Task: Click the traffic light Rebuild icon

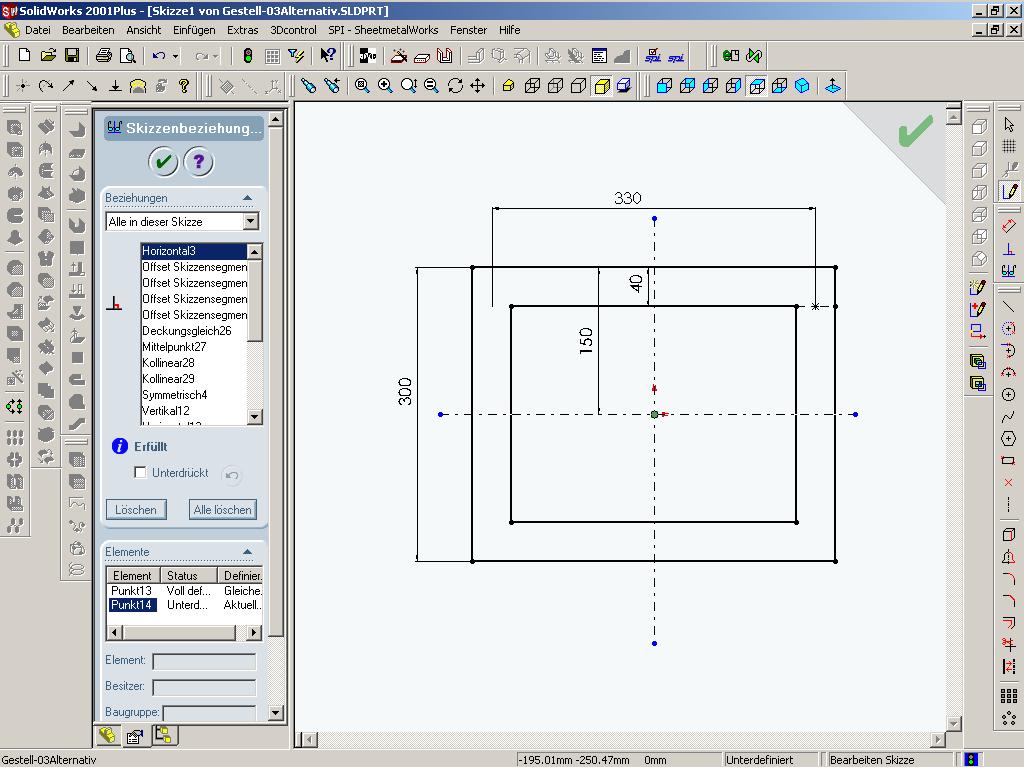Action: click(x=248, y=56)
